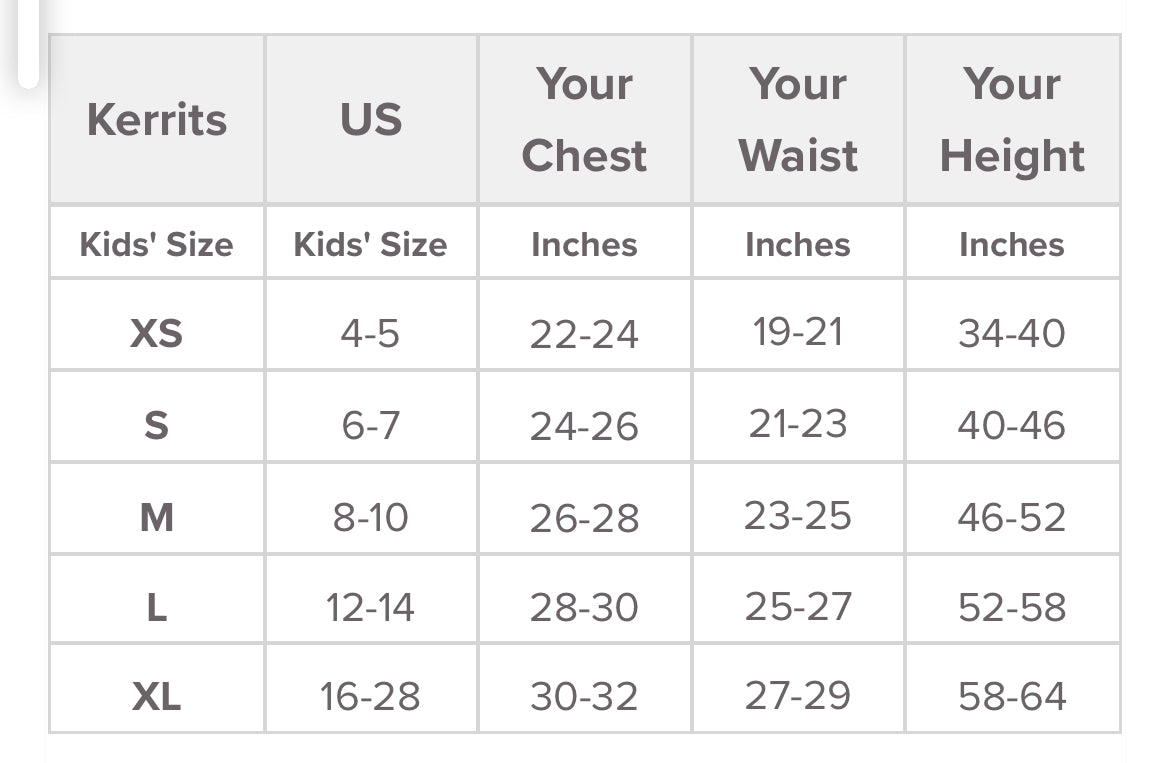
Task: Click the US column header
Action: (371, 120)
